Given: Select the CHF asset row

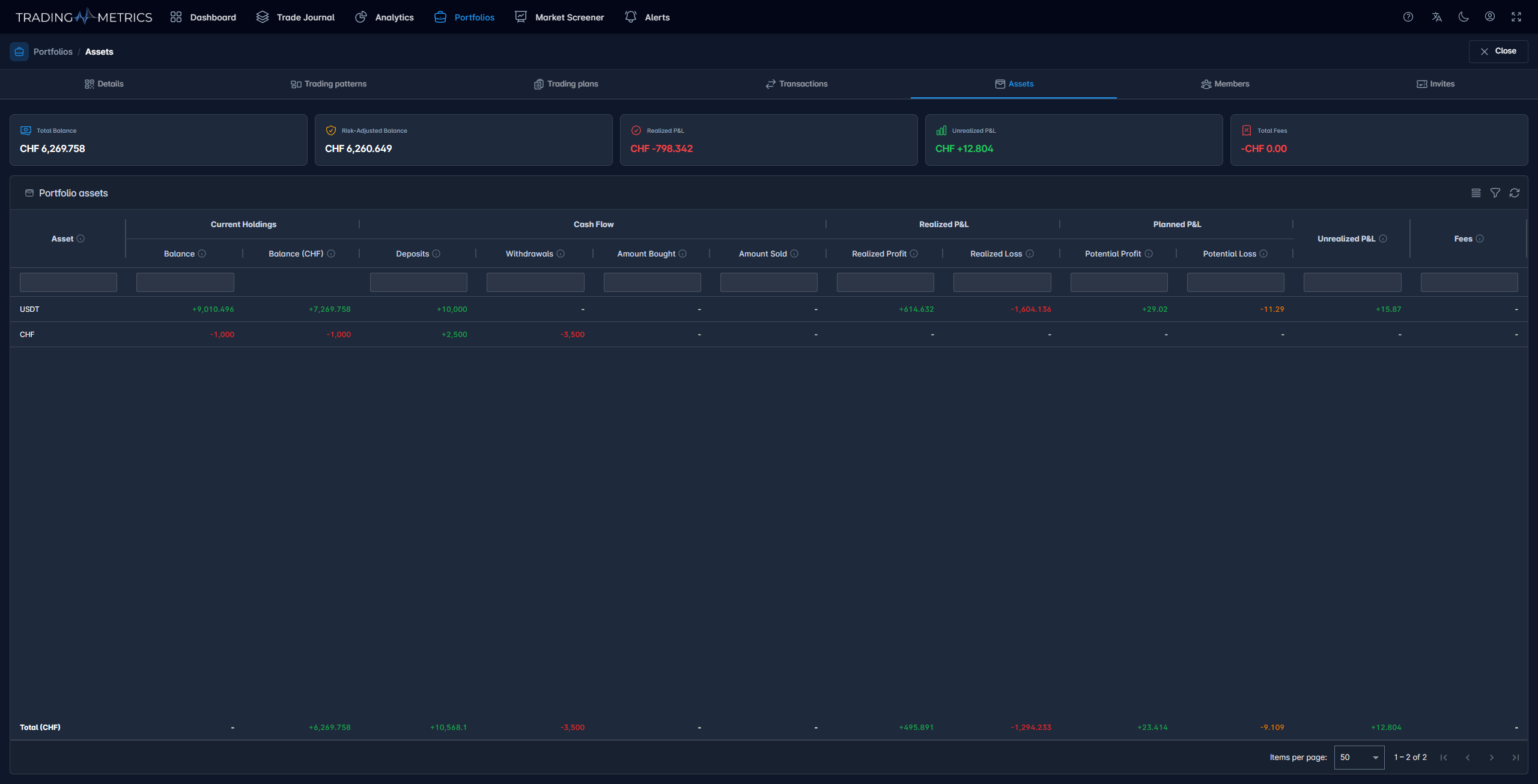Looking at the screenshot, I should point(769,335).
